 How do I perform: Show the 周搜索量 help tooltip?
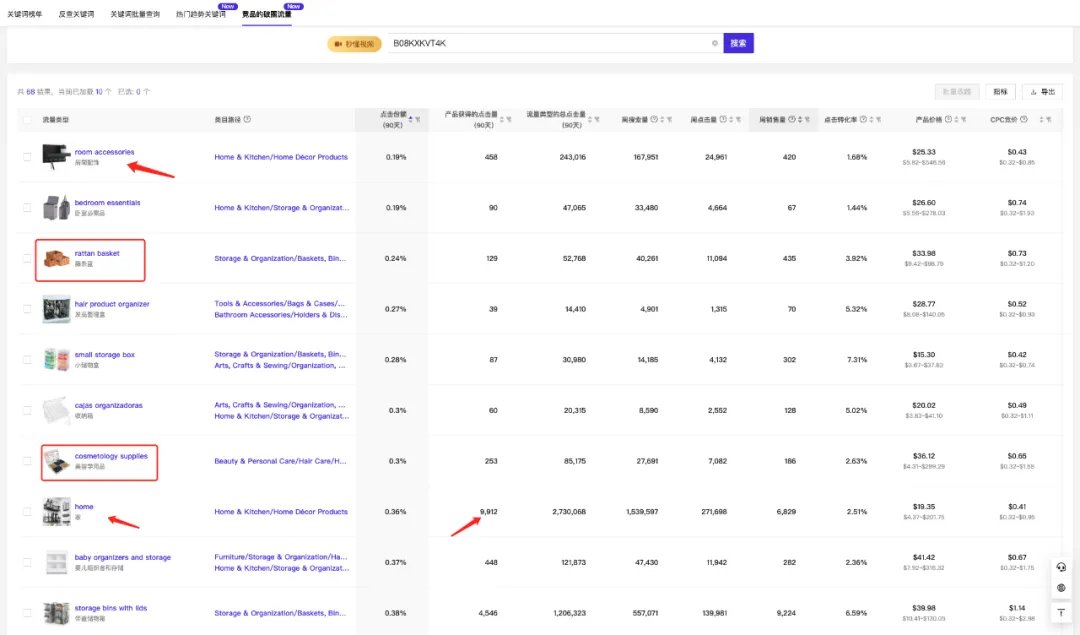coord(654,119)
